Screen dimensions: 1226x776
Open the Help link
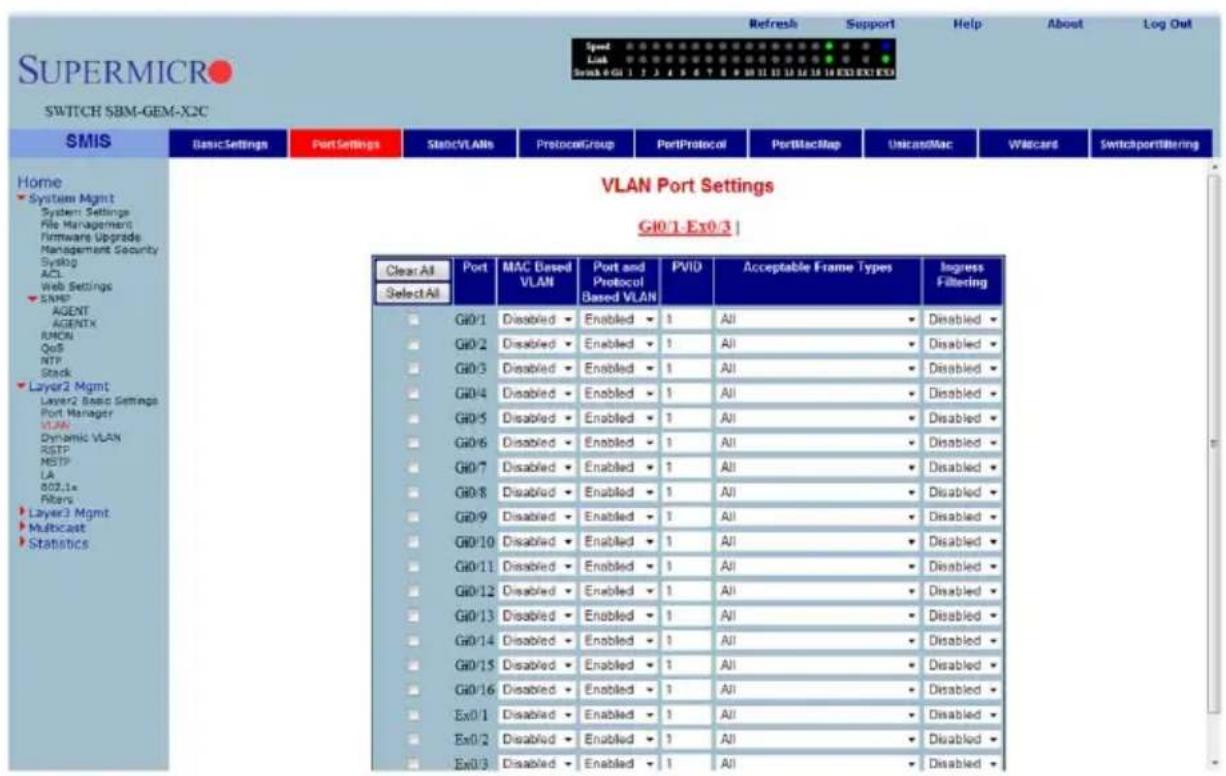click(968, 23)
